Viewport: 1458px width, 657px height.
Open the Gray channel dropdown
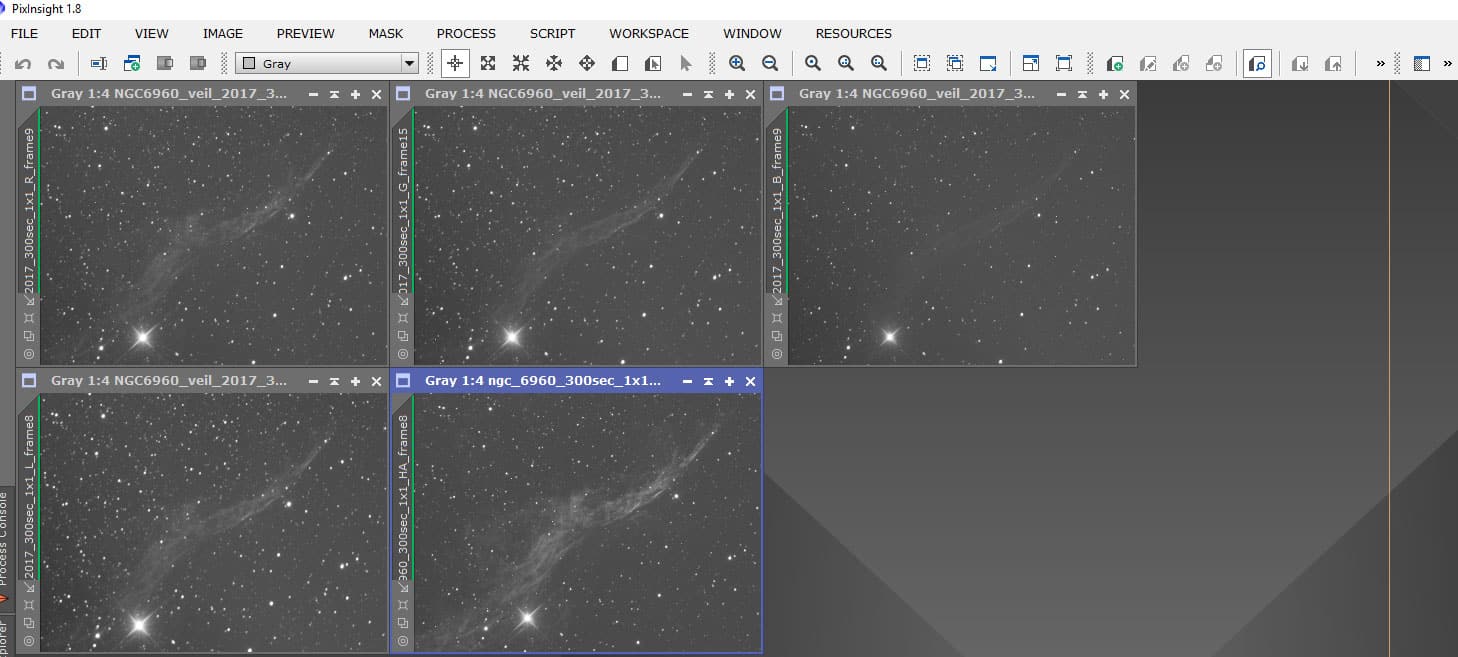(327, 63)
